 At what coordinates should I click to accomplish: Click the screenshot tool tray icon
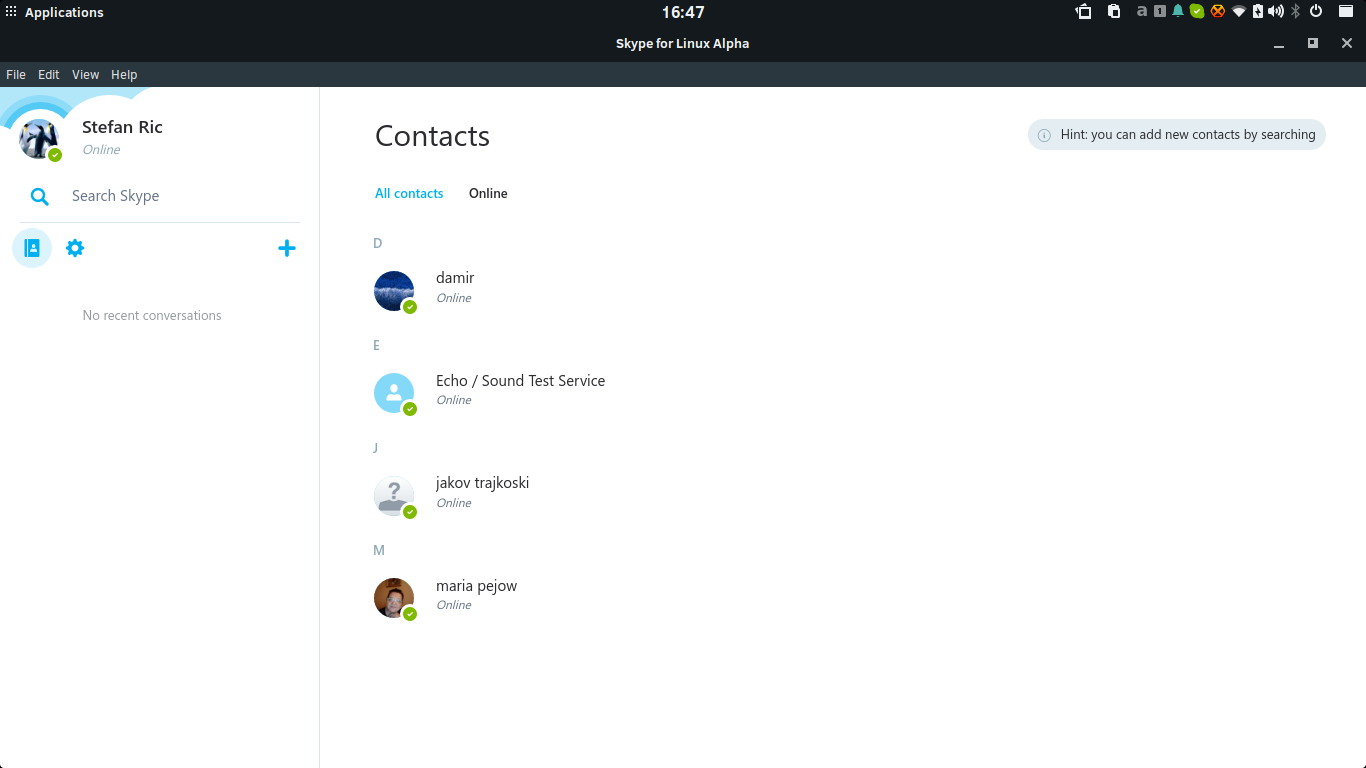point(1083,11)
